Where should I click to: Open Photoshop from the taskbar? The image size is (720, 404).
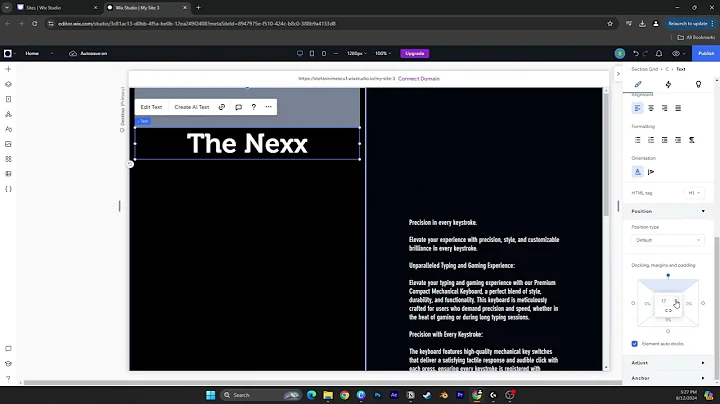377,395
